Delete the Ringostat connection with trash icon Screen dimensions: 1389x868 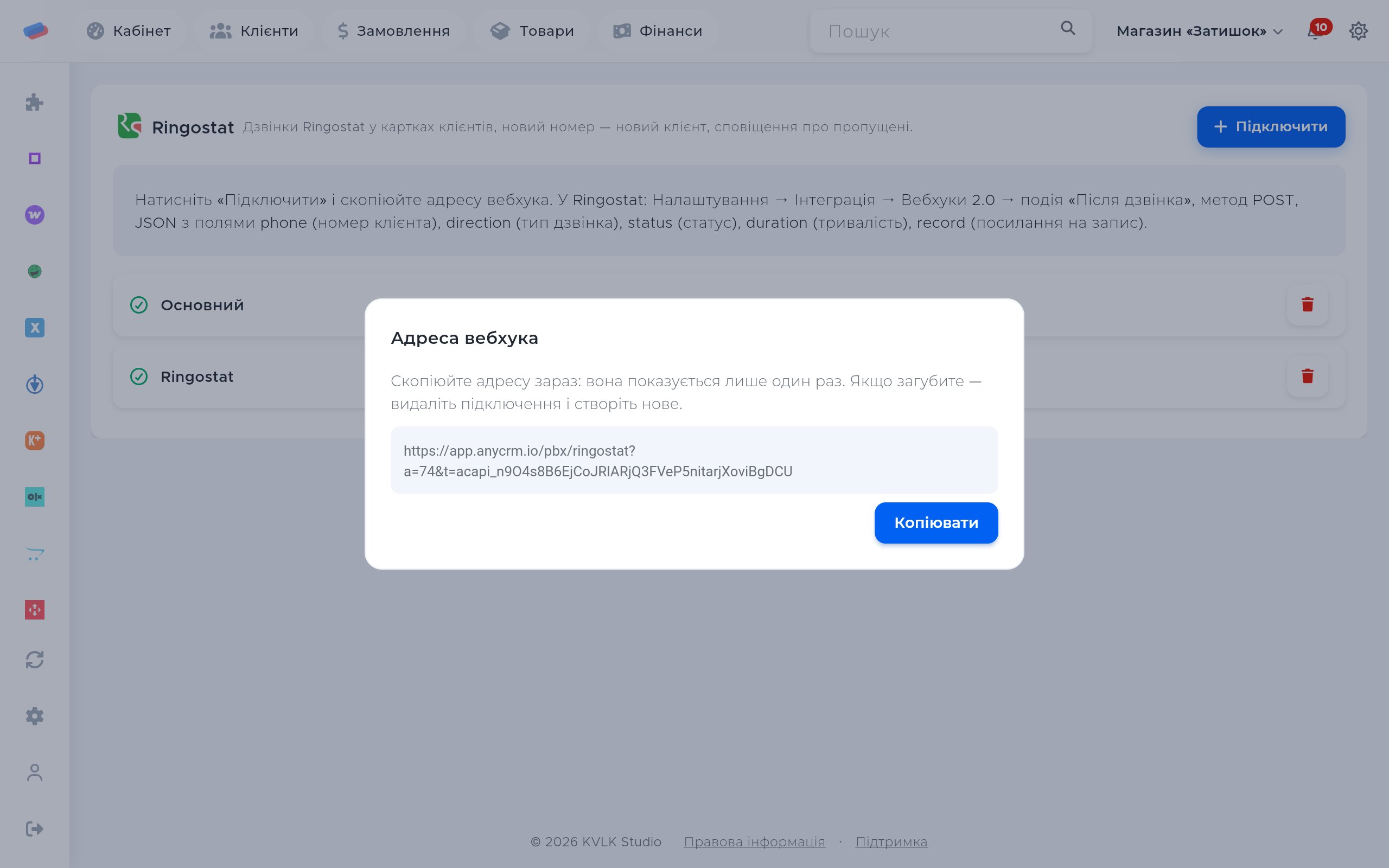coord(1308,376)
